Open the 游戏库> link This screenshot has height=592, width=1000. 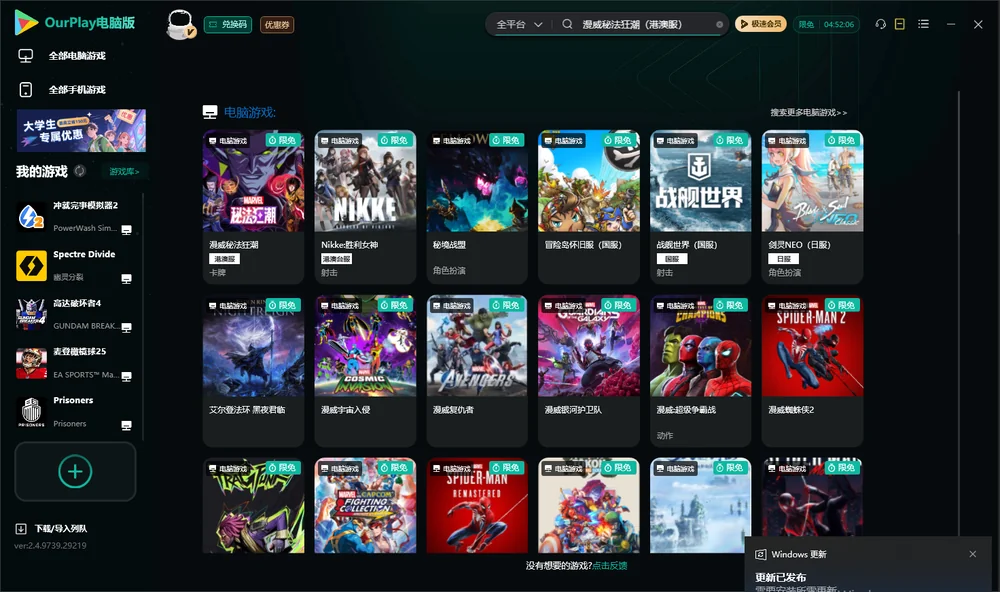coord(124,172)
